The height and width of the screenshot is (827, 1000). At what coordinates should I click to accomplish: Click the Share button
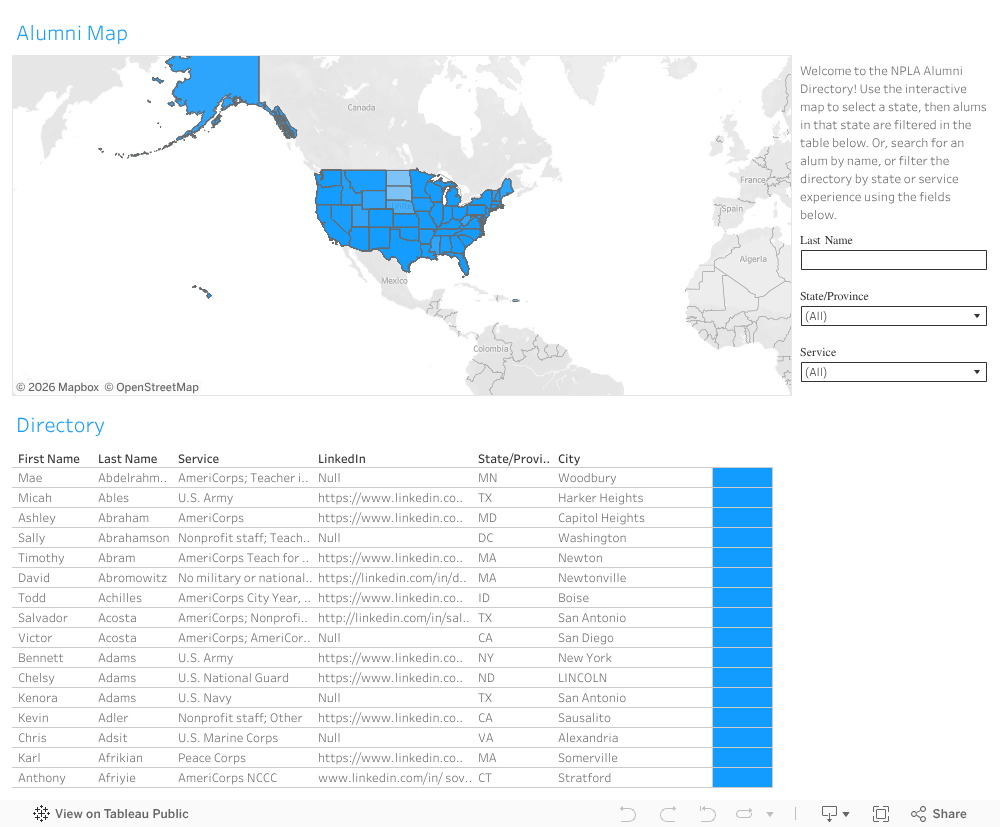(938, 814)
